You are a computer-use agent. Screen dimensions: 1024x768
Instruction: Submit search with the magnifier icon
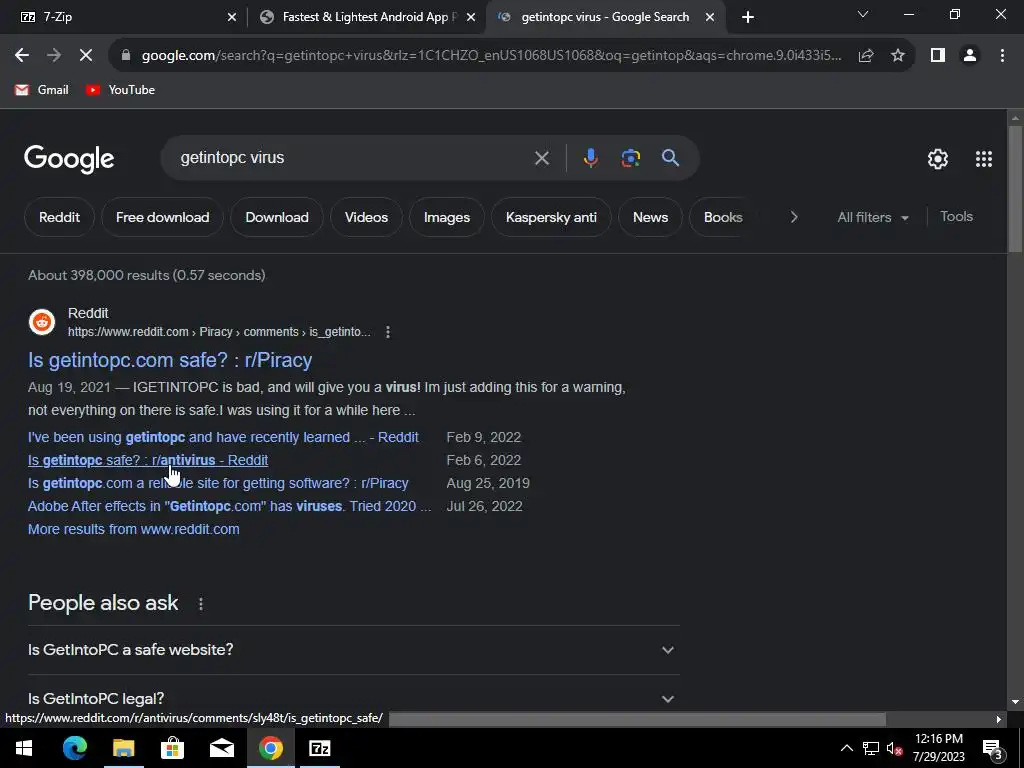pyautogui.click(x=670, y=158)
